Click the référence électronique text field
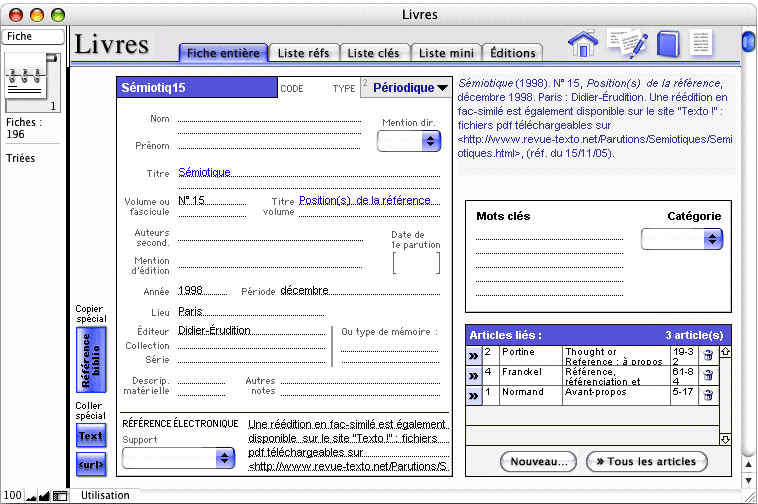 pos(348,445)
